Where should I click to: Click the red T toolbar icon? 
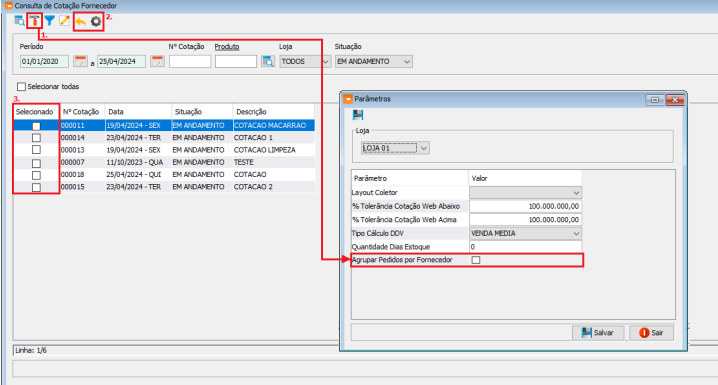34,21
